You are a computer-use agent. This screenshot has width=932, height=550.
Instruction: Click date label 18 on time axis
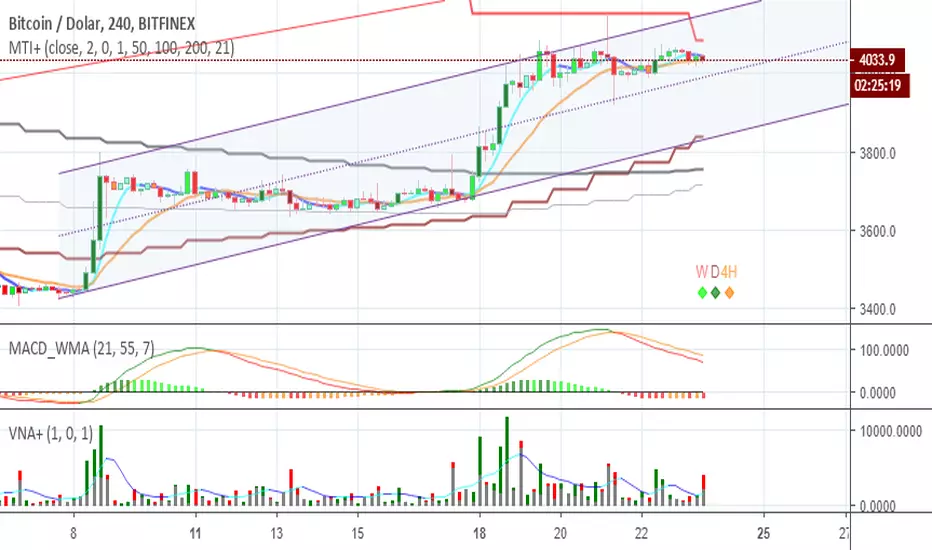point(479,533)
